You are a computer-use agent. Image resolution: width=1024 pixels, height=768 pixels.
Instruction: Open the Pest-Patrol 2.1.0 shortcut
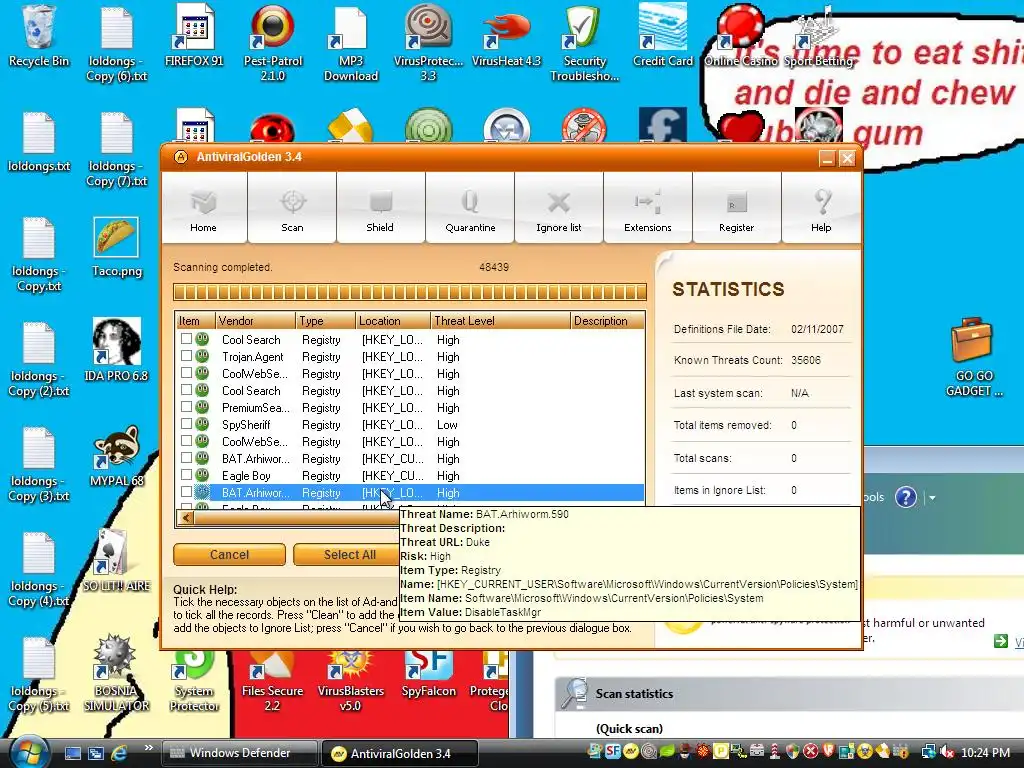273,42
